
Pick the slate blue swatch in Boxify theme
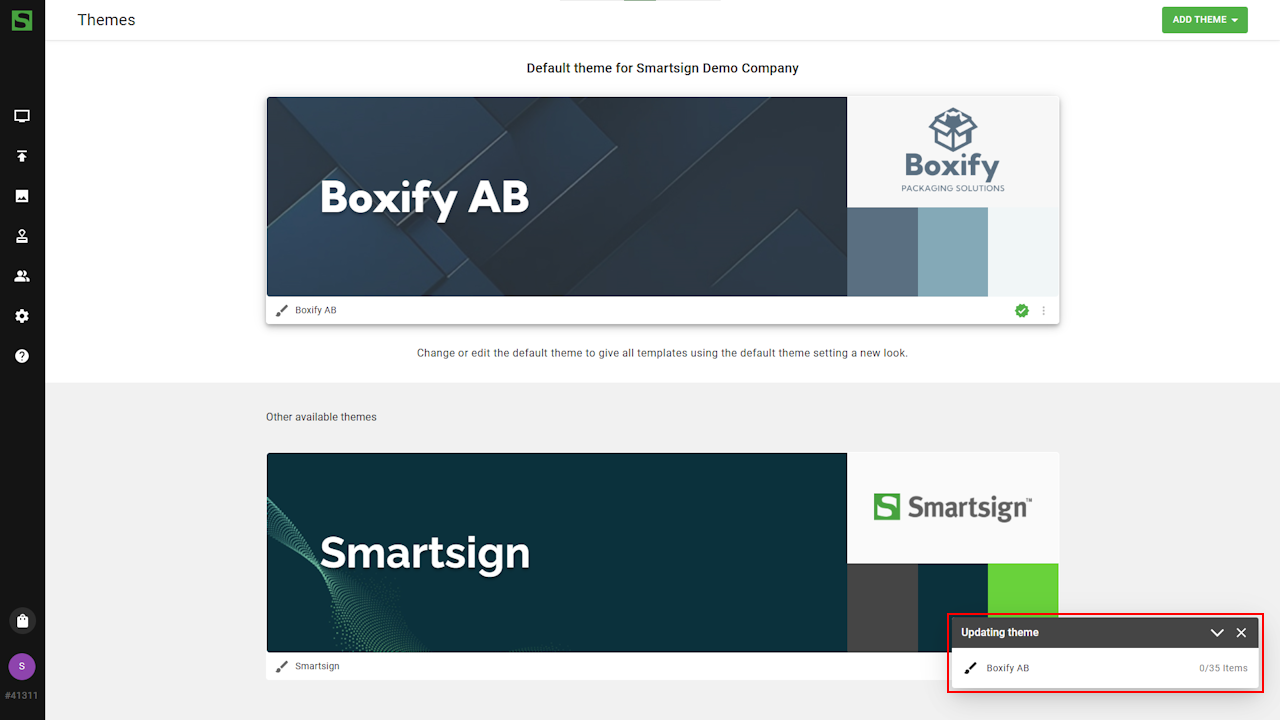coord(883,252)
